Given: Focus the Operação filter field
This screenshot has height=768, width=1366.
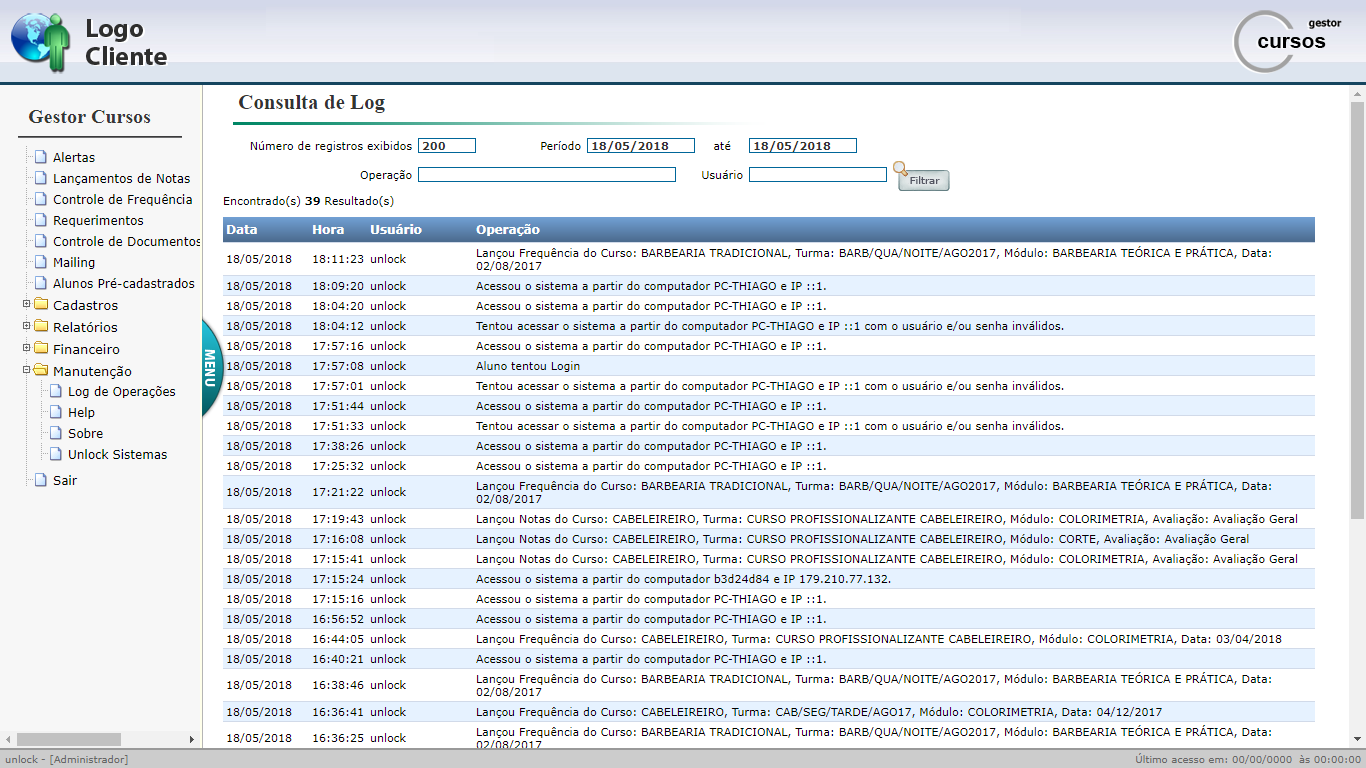Looking at the screenshot, I should pos(547,175).
